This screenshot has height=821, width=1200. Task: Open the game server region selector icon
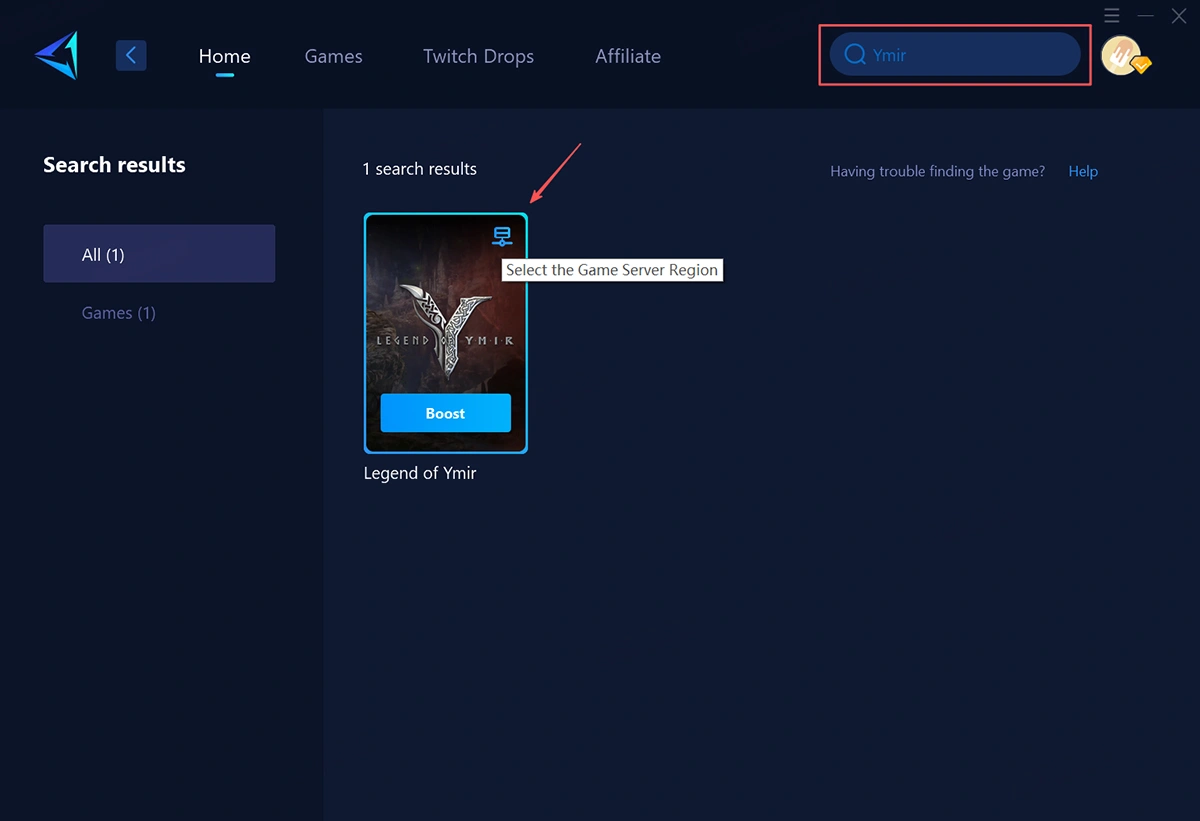pos(501,236)
